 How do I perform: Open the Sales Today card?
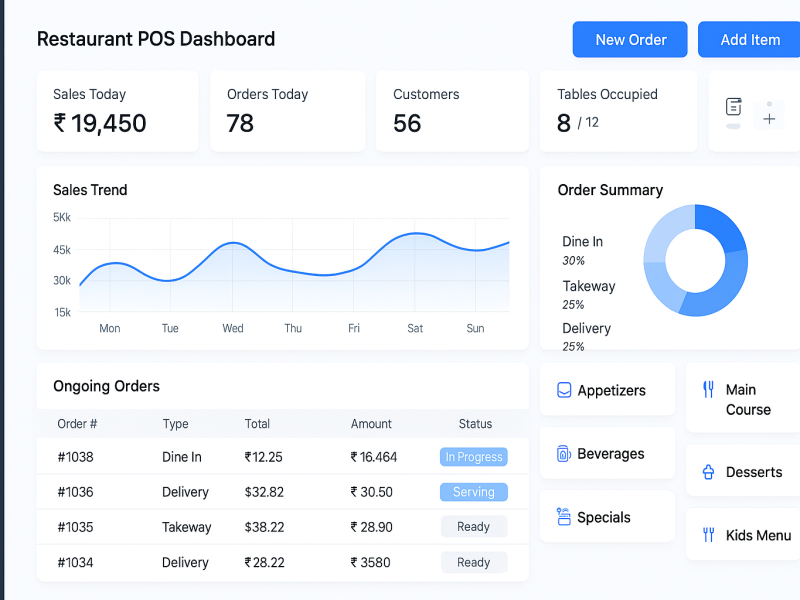tap(117, 111)
